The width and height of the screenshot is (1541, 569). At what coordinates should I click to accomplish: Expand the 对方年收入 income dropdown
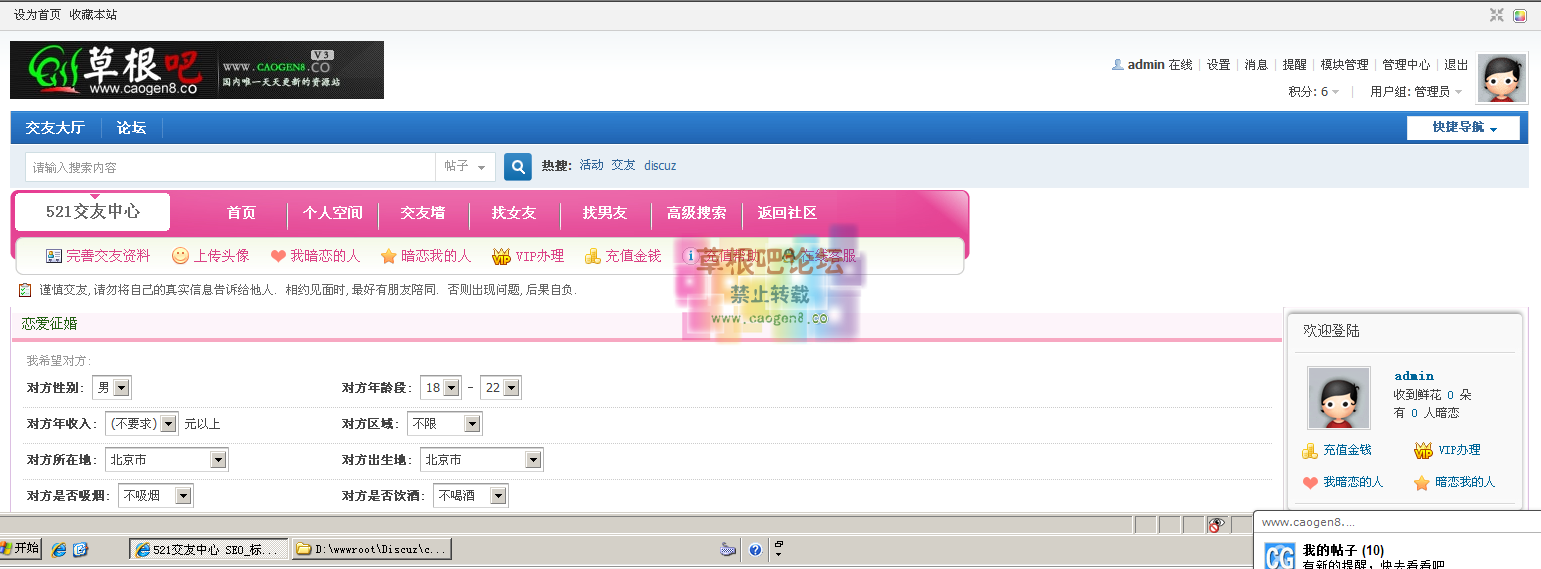click(x=141, y=424)
